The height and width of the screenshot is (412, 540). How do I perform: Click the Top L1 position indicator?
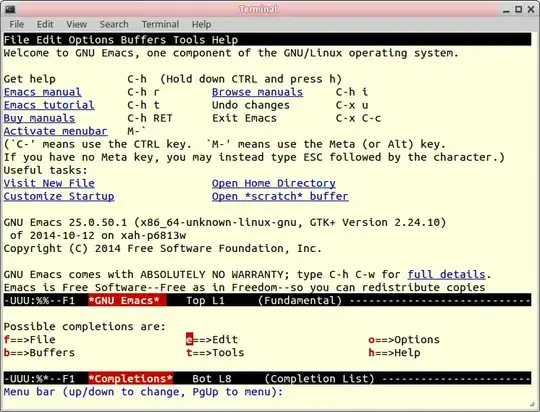pyautogui.click(x=205, y=300)
